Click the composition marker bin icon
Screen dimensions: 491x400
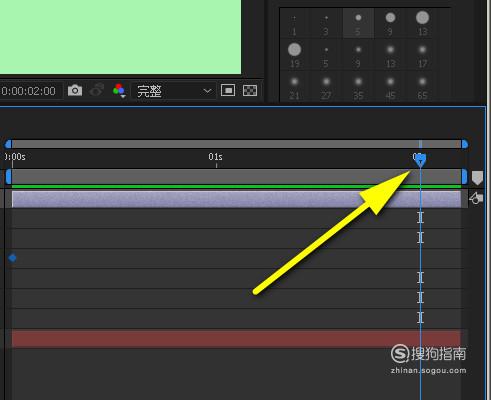coord(477,178)
